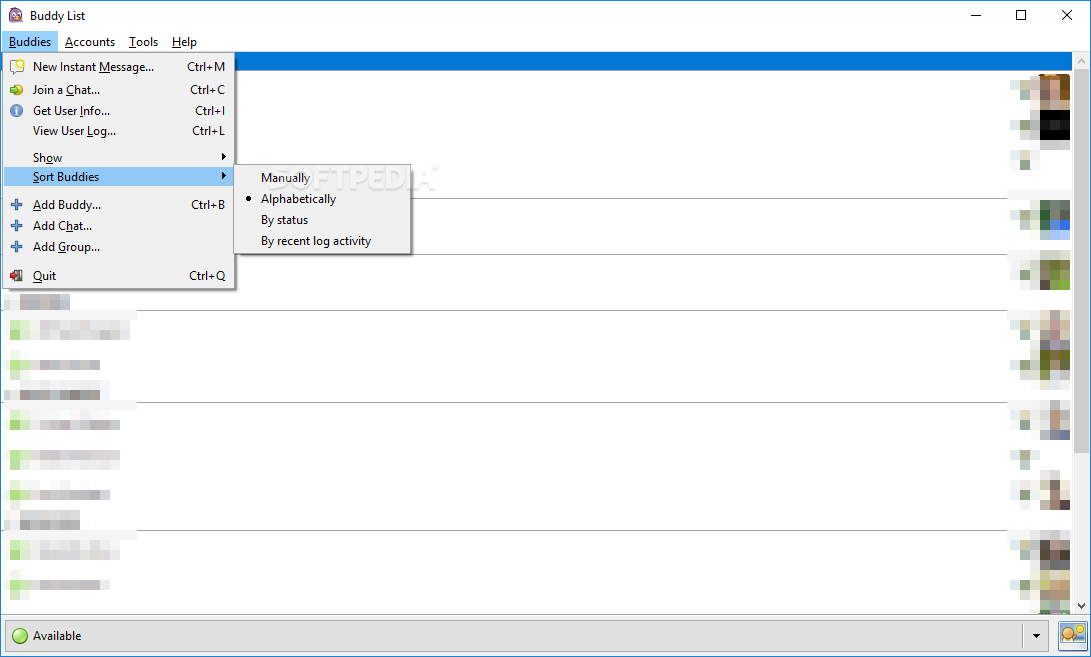Choose New Instant Message menu entry
Screen dimensions: 1091x657
tap(118, 67)
